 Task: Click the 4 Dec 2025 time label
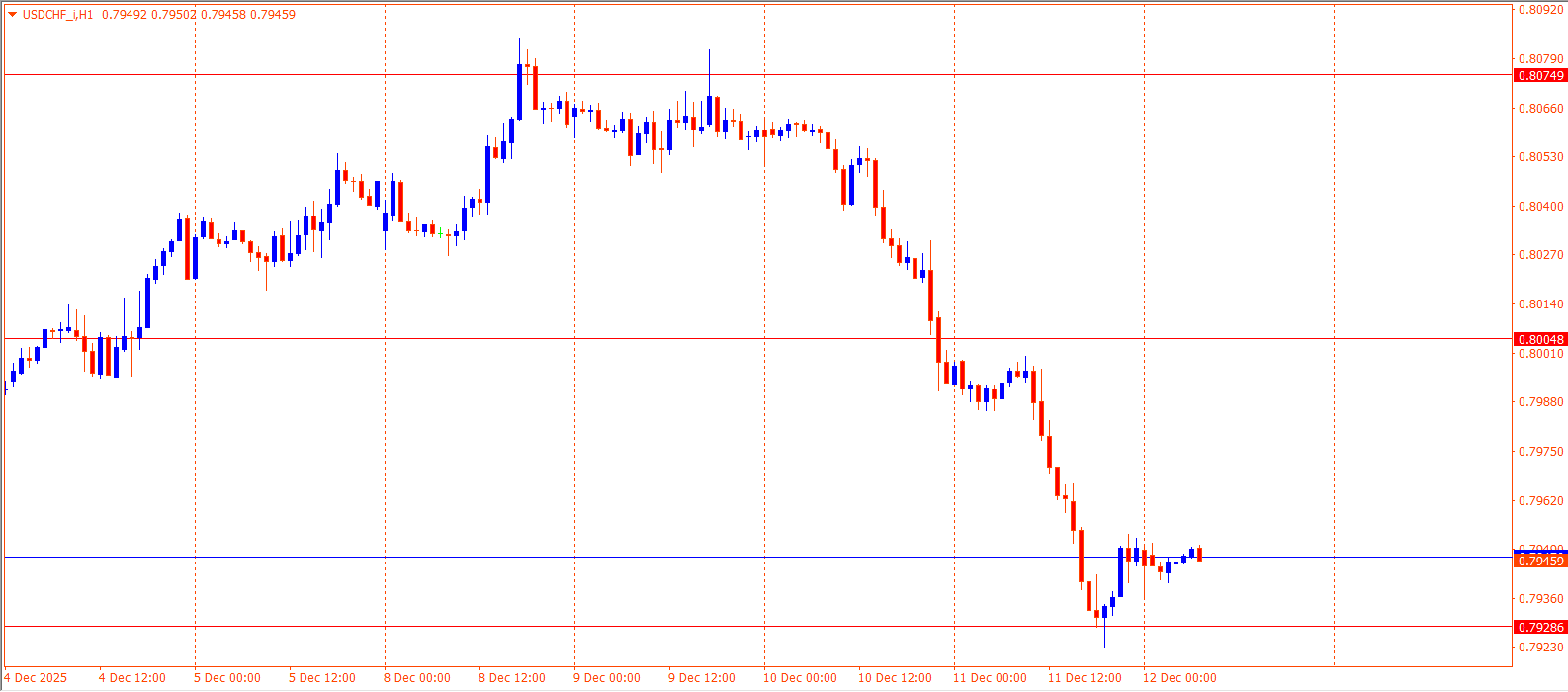tap(36, 678)
